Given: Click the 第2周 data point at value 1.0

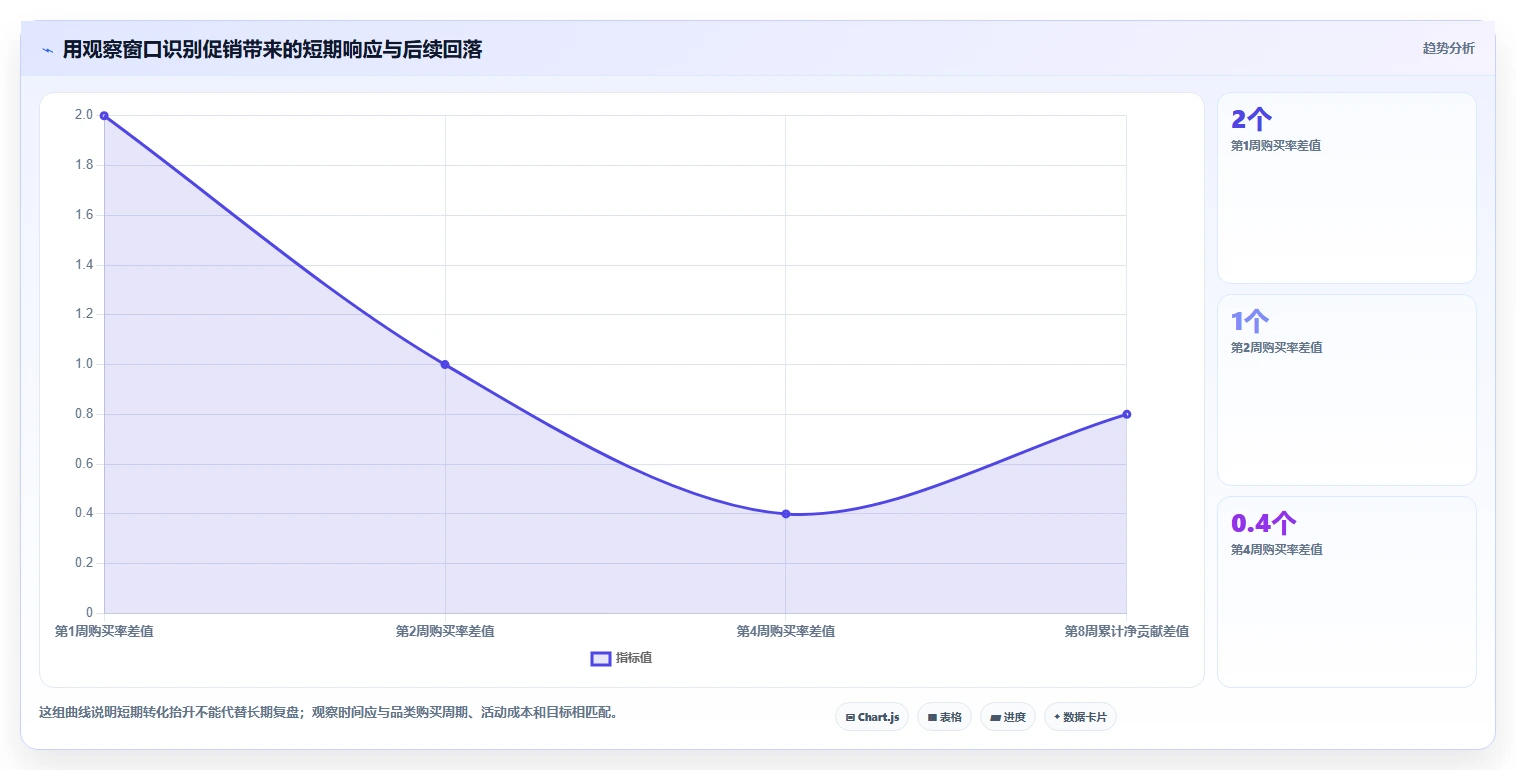Looking at the screenshot, I should tap(445, 364).
